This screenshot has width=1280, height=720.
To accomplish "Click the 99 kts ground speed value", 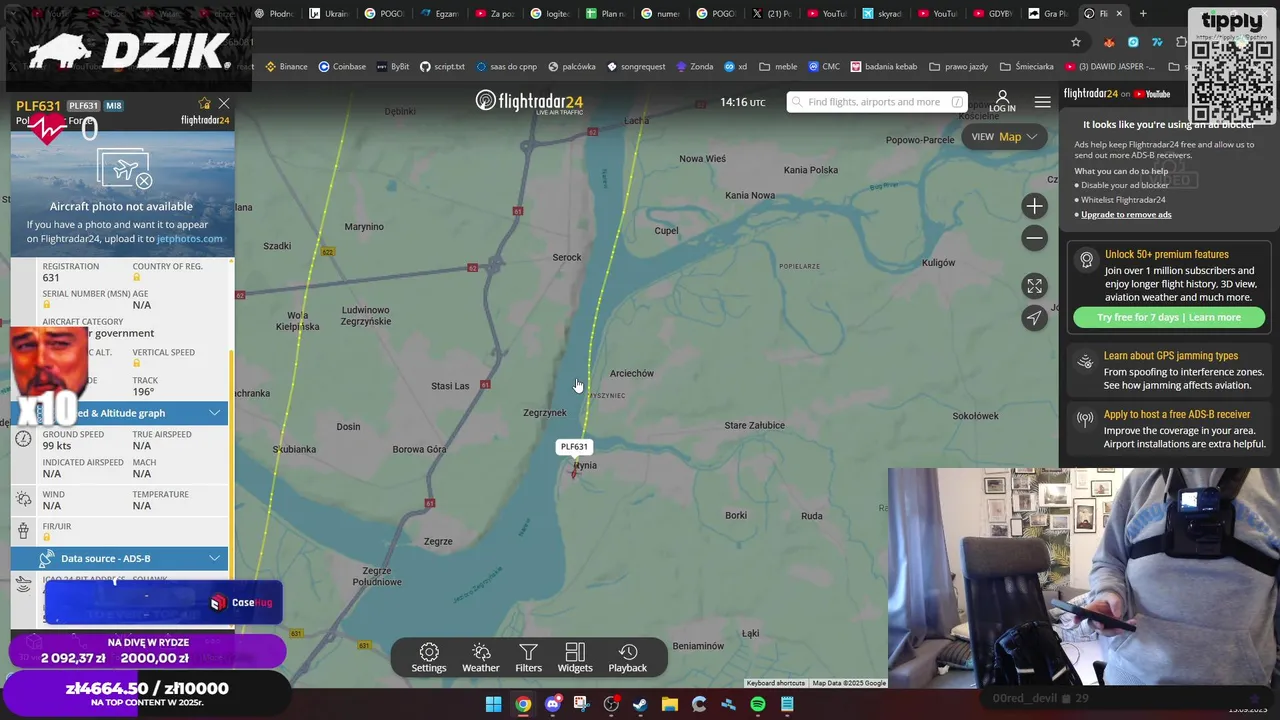I will (57, 446).
